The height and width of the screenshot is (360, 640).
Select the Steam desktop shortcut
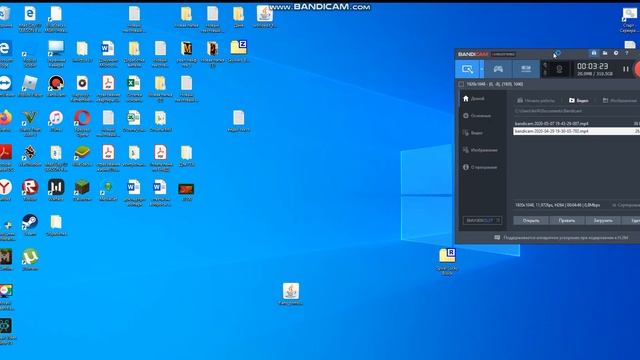click(30, 224)
